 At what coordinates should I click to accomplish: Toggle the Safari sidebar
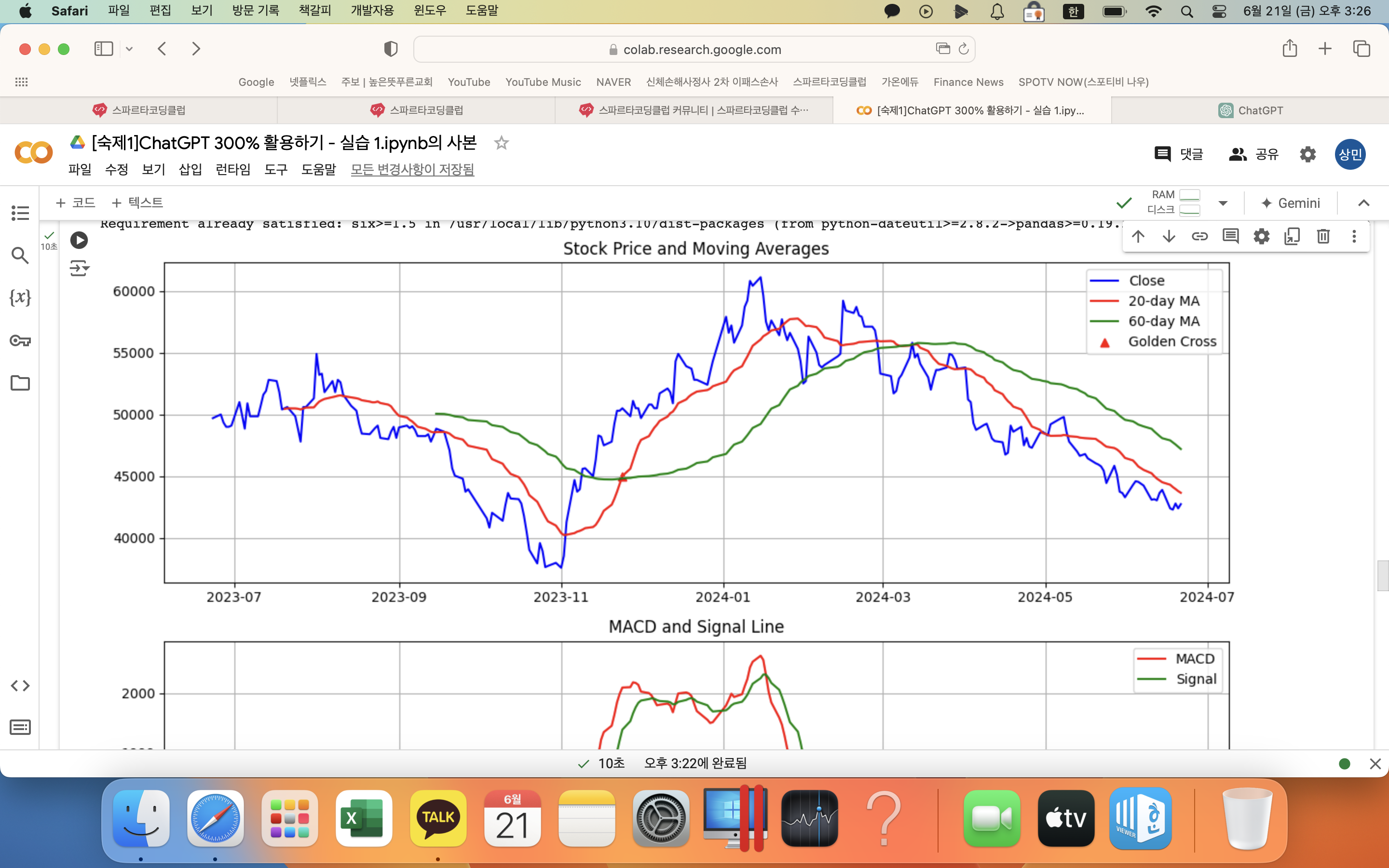coord(103,49)
